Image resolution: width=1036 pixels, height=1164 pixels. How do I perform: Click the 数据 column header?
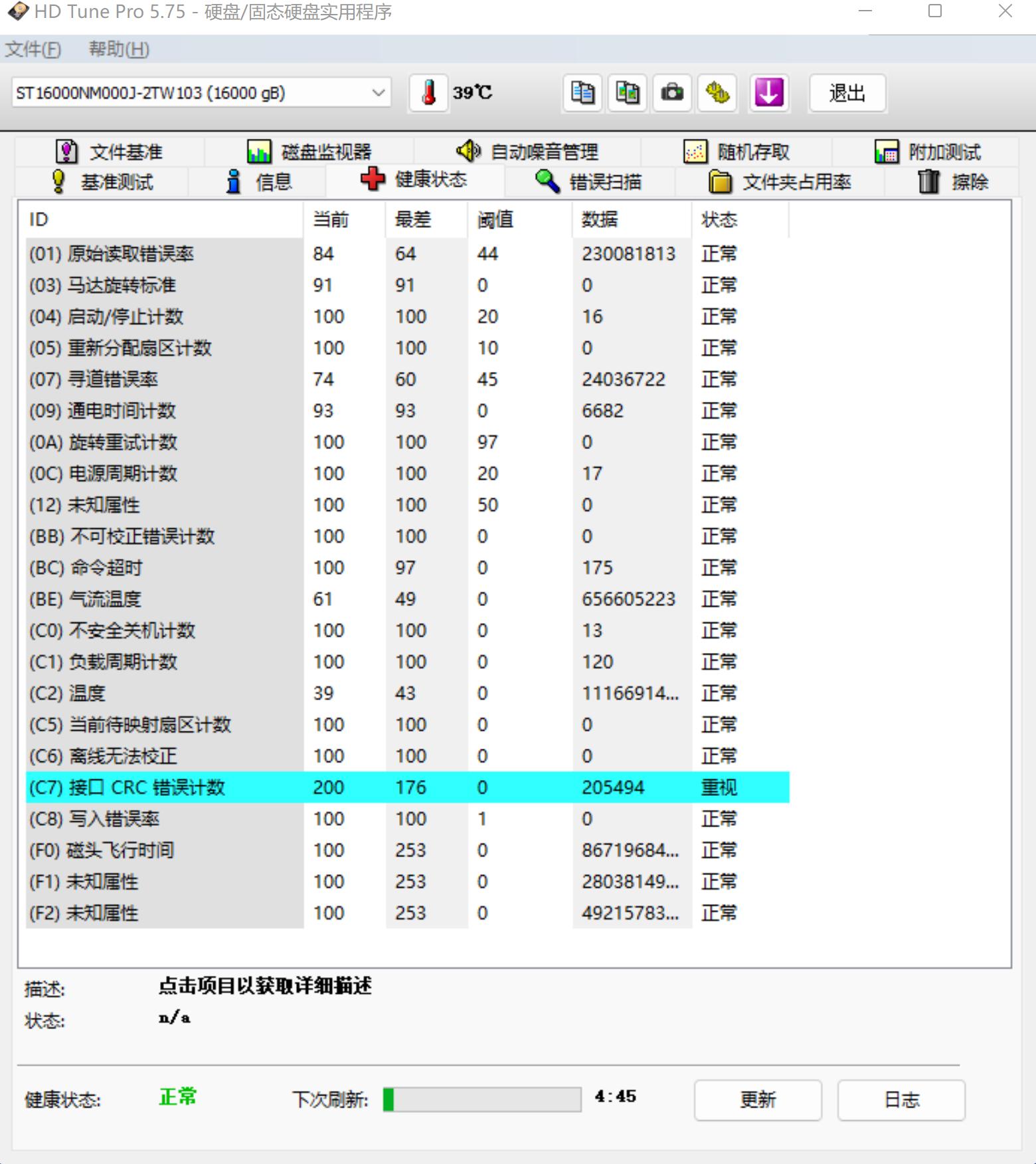tap(600, 220)
